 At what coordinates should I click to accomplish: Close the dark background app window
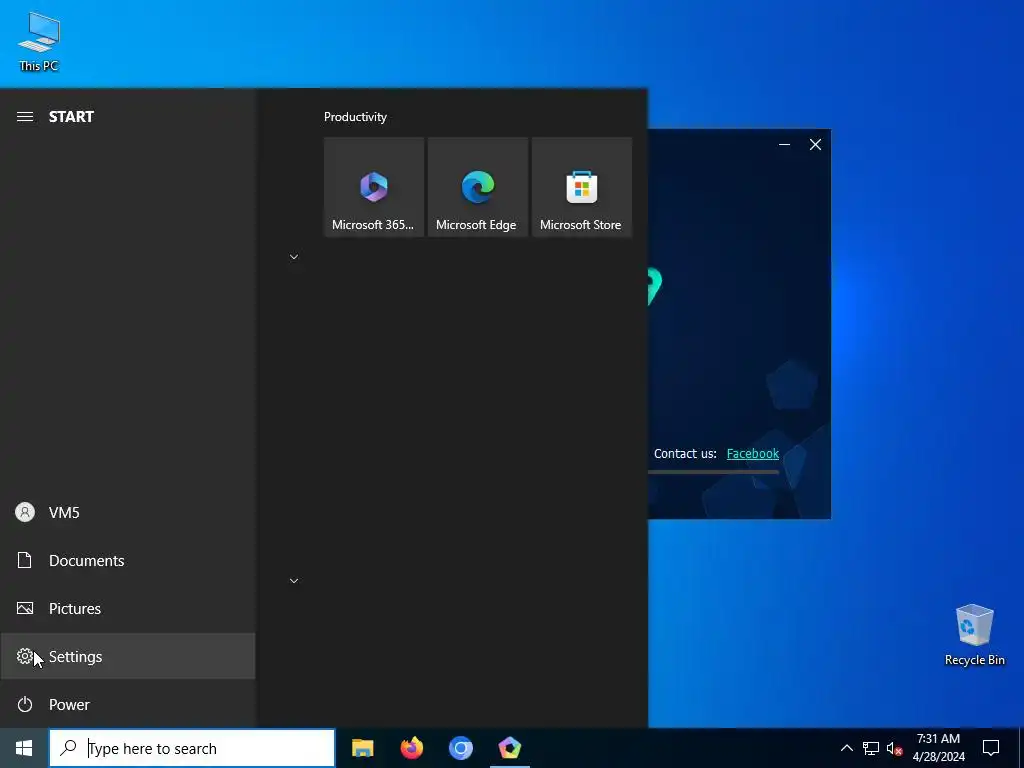tap(815, 144)
